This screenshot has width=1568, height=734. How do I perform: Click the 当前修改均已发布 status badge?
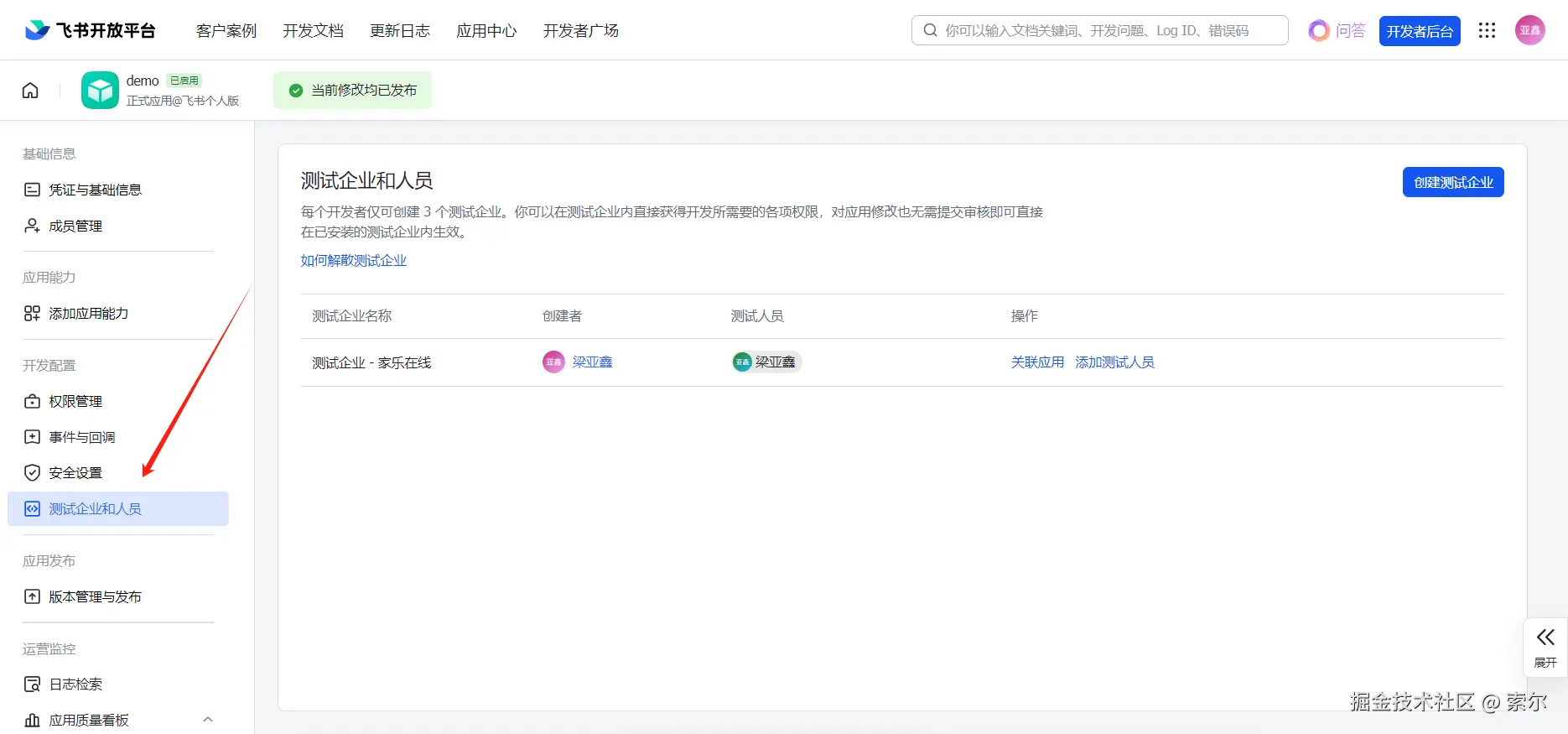click(x=352, y=90)
